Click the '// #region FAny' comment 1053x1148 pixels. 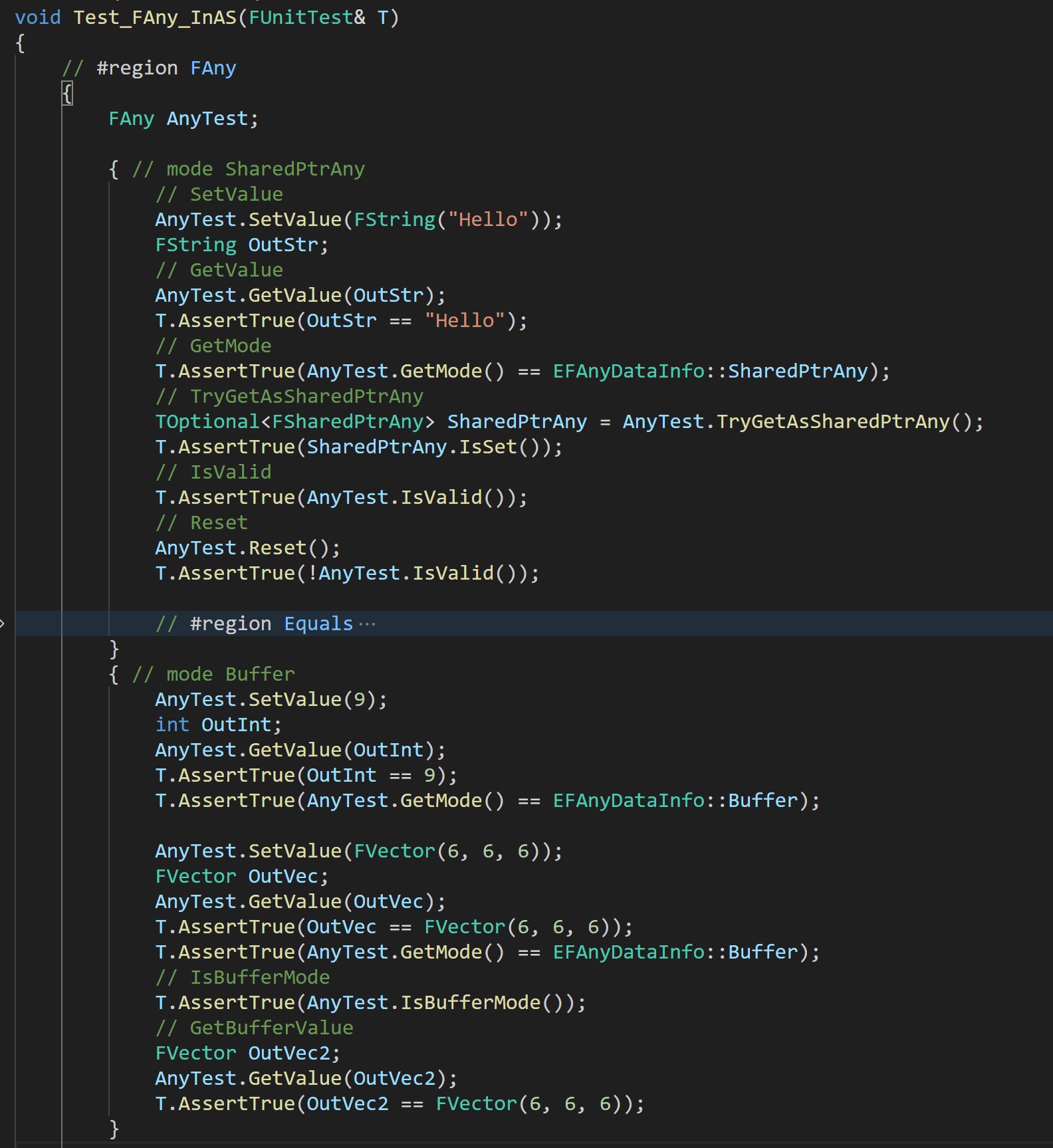[x=149, y=68]
